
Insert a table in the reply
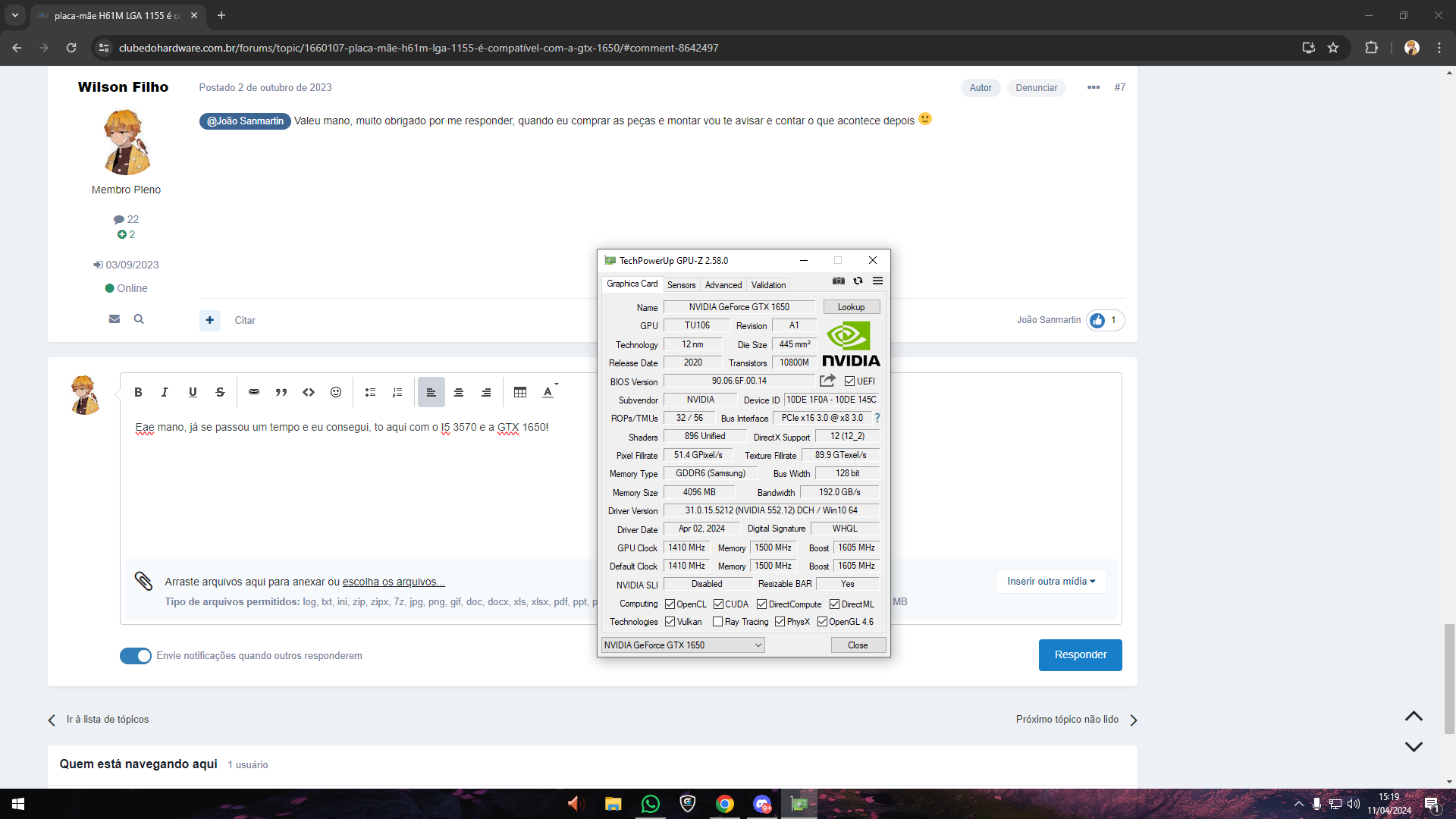[x=520, y=392]
